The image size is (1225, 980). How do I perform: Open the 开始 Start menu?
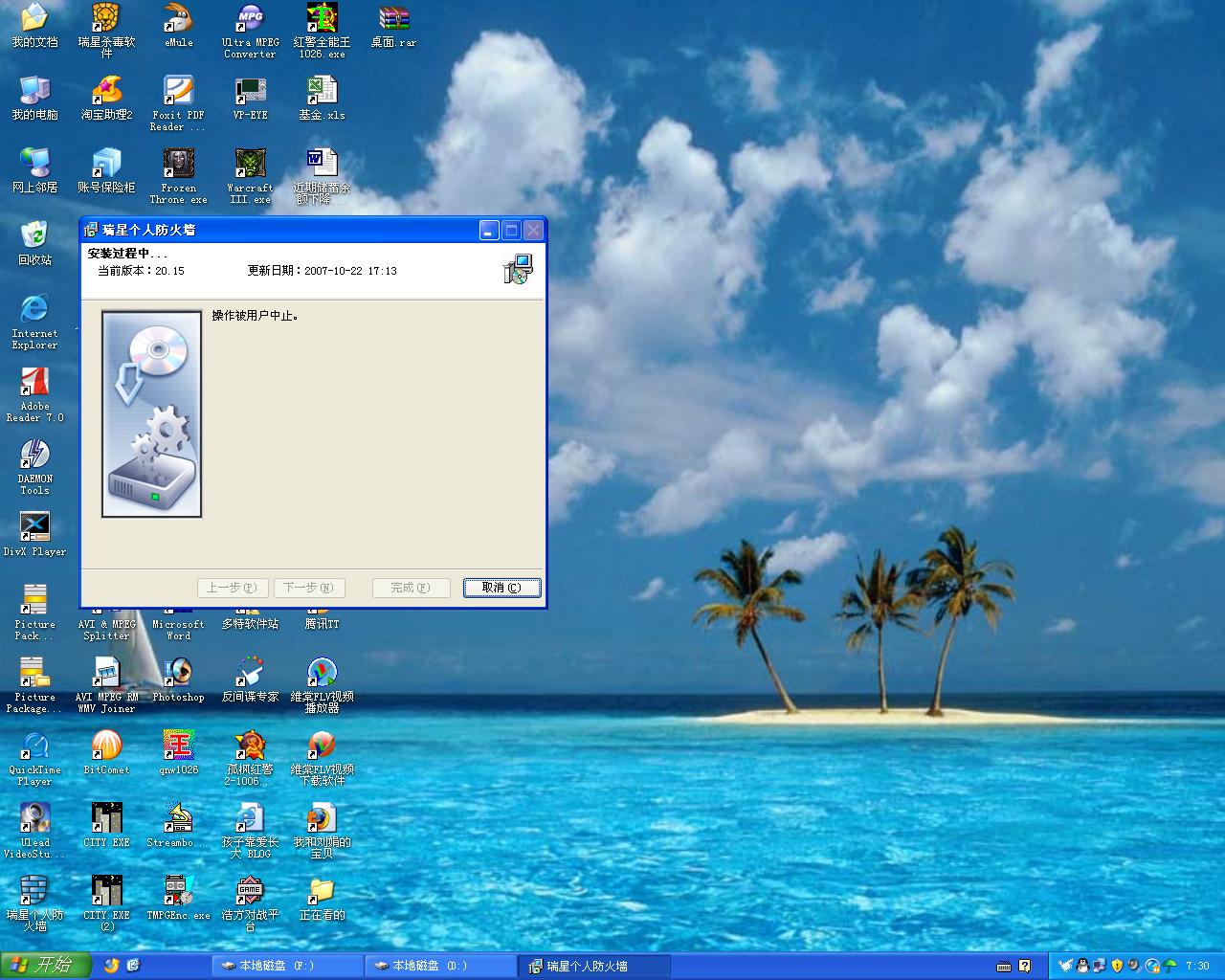pyautogui.click(x=44, y=966)
